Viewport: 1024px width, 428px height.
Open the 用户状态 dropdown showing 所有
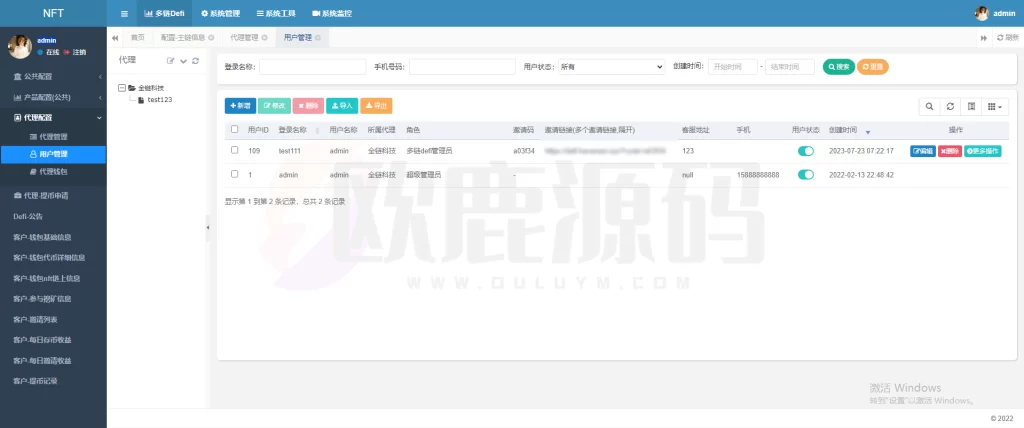612,67
